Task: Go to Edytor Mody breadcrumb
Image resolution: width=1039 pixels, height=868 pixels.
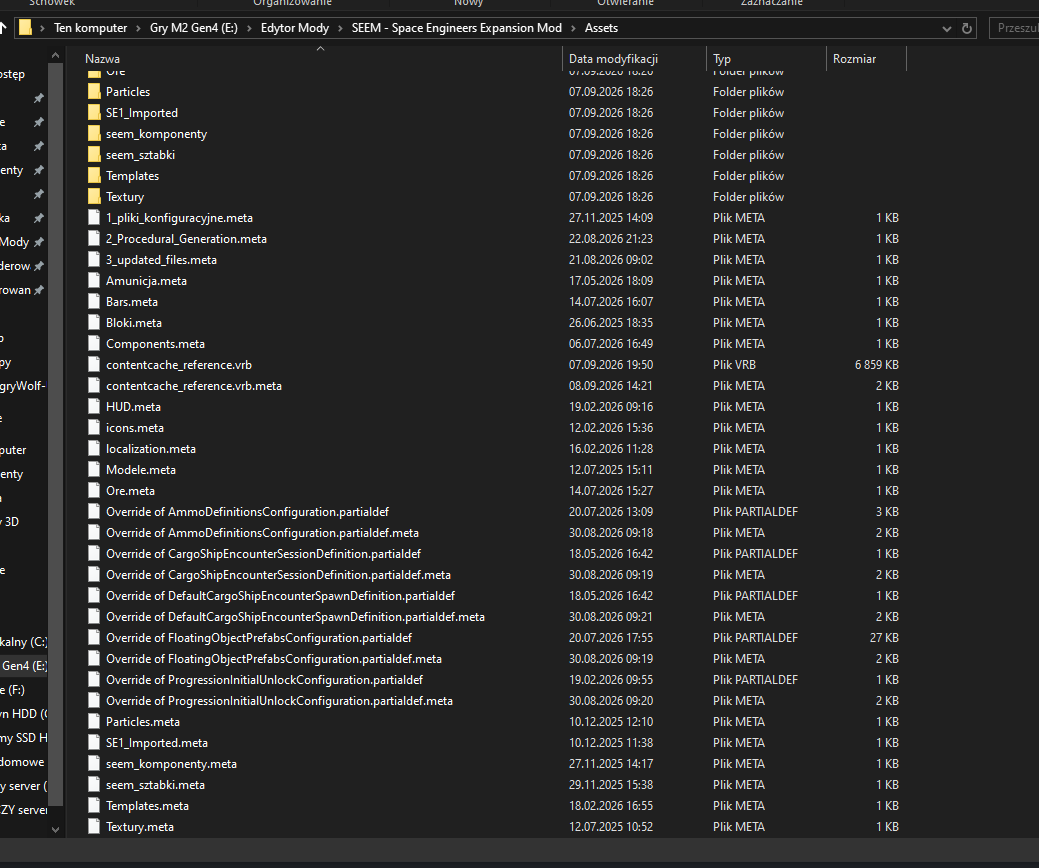Action: click(295, 28)
